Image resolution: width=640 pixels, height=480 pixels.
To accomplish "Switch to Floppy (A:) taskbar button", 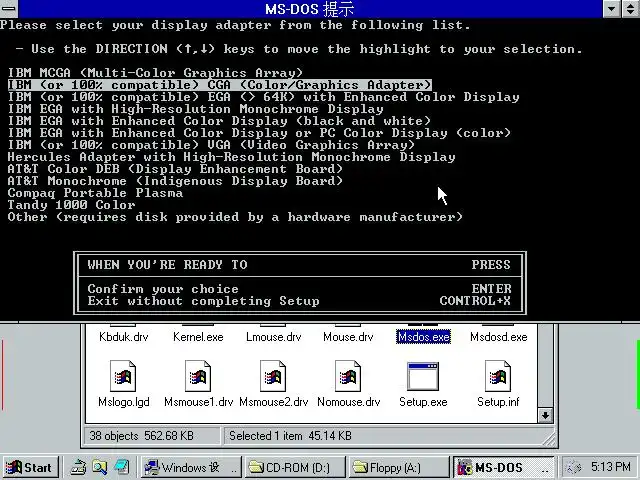I will [x=399, y=467].
